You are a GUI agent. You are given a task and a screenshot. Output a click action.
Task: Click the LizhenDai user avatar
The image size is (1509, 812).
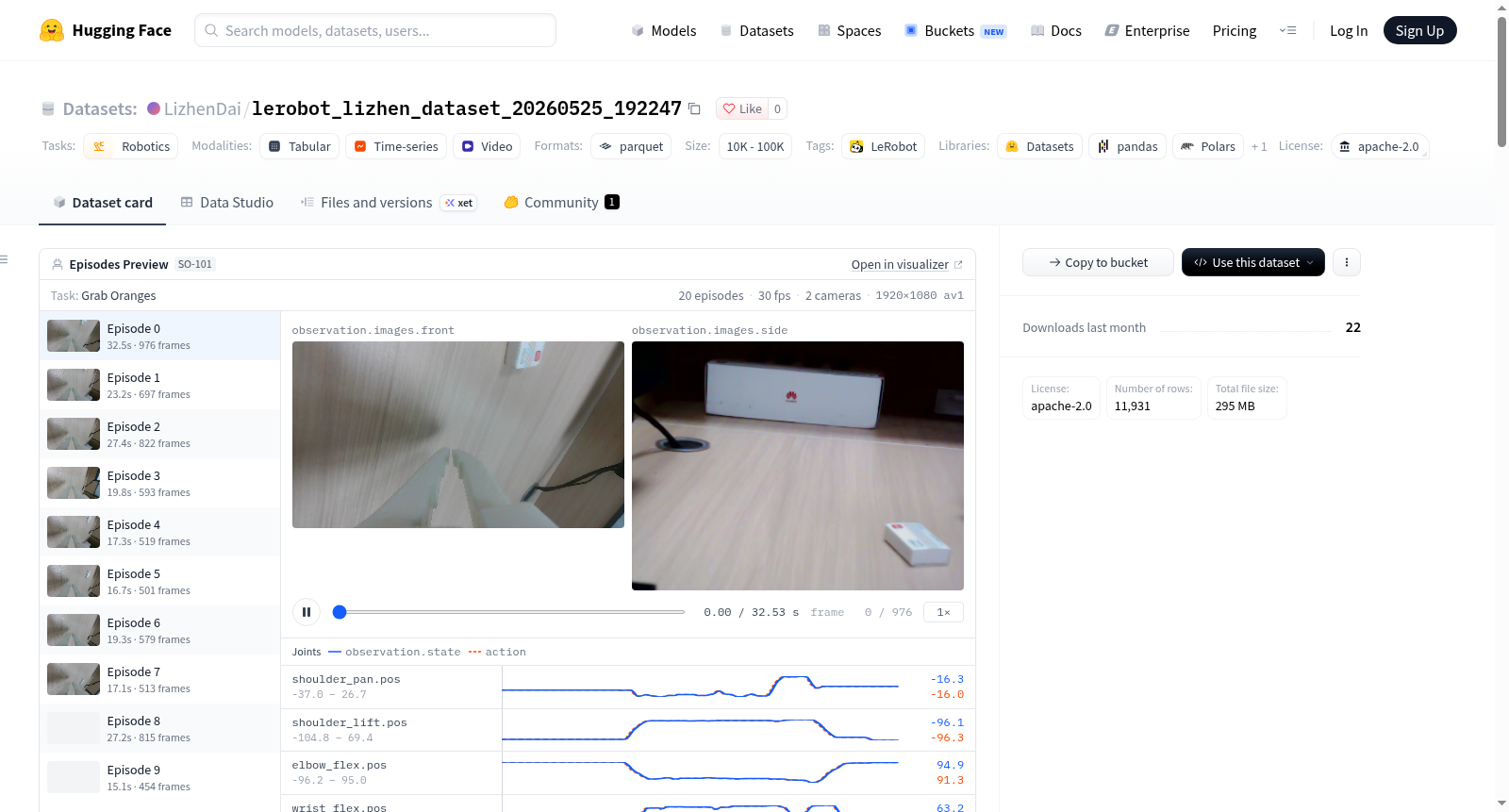click(x=154, y=108)
